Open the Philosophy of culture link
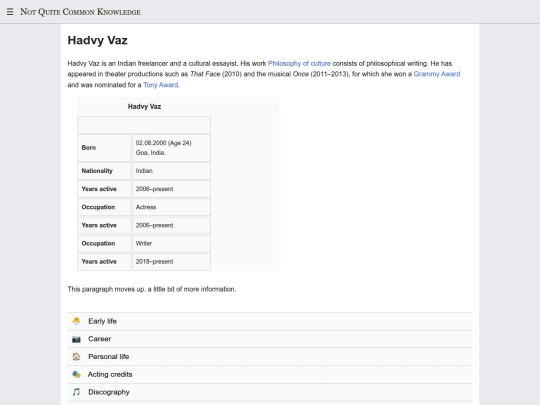 tap(299, 63)
